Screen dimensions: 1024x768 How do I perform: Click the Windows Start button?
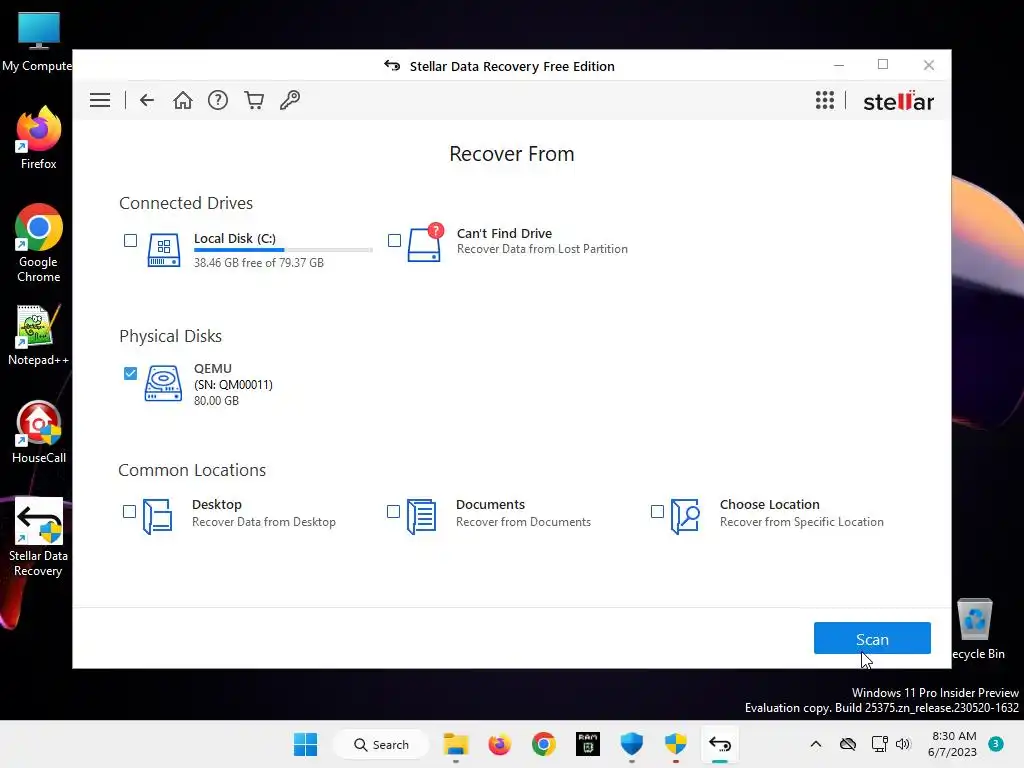coord(305,744)
